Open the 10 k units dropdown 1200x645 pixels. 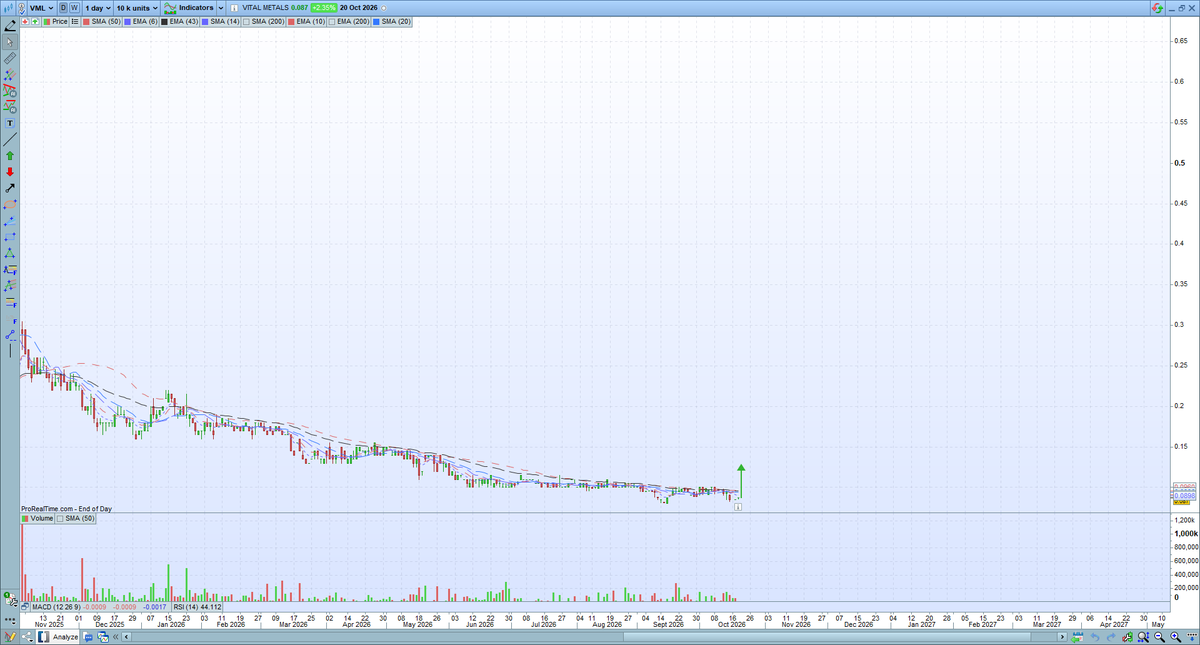click(x=136, y=8)
